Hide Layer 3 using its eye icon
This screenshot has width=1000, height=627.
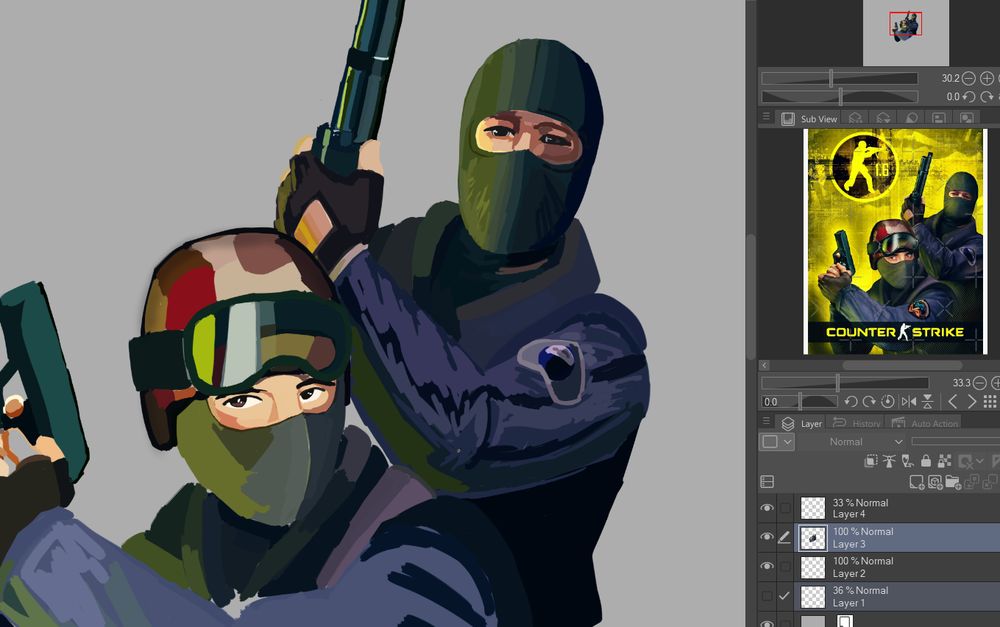767,537
